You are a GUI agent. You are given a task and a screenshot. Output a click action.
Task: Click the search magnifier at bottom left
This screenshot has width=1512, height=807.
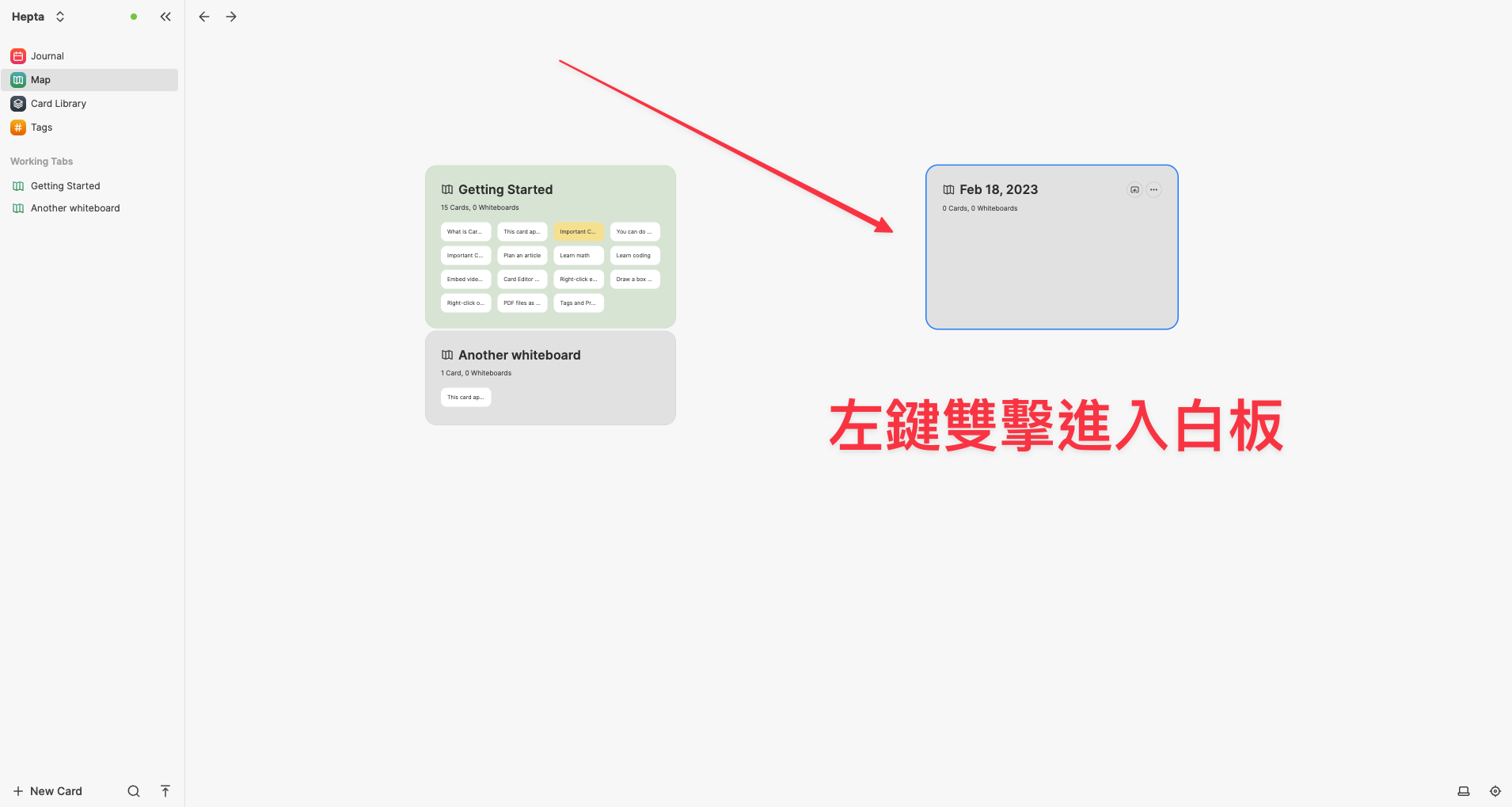tap(133, 790)
